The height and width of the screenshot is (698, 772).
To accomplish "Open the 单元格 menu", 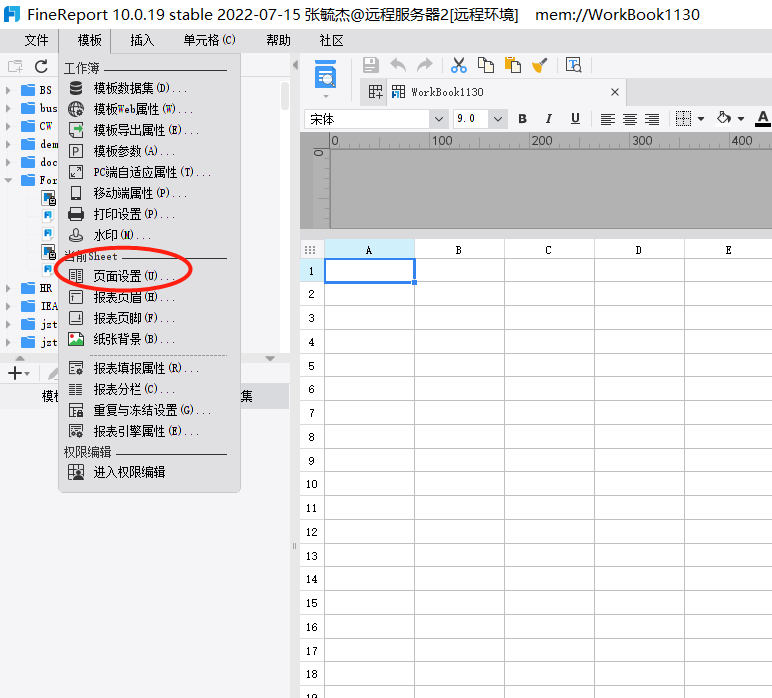I will click(x=209, y=40).
